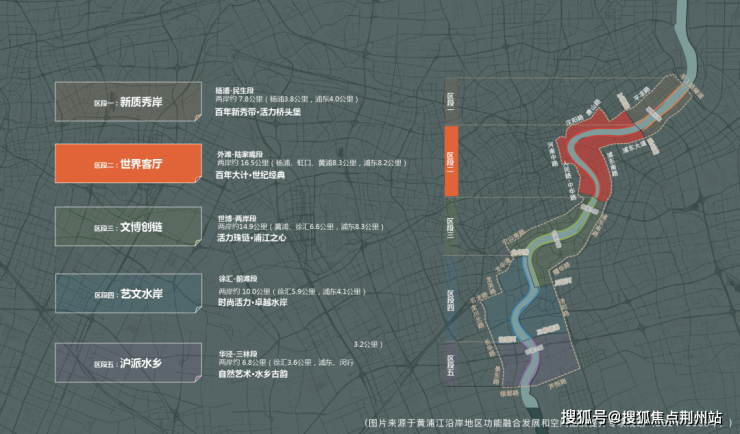This screenshot has width=740, height=434.
Task: Click the 河南中路 road label on map
Action: pyautogui.click(x=552, y=154)
